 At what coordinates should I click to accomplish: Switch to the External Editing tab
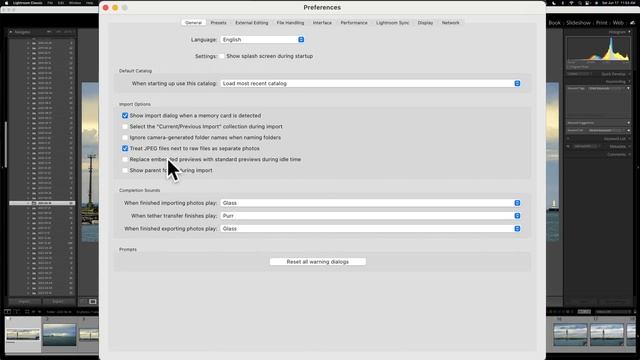click(x=252, y=23)
